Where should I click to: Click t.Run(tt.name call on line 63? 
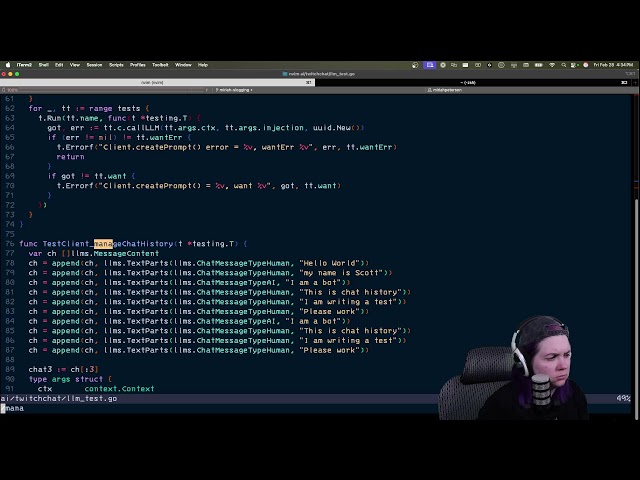click(69, 118)
